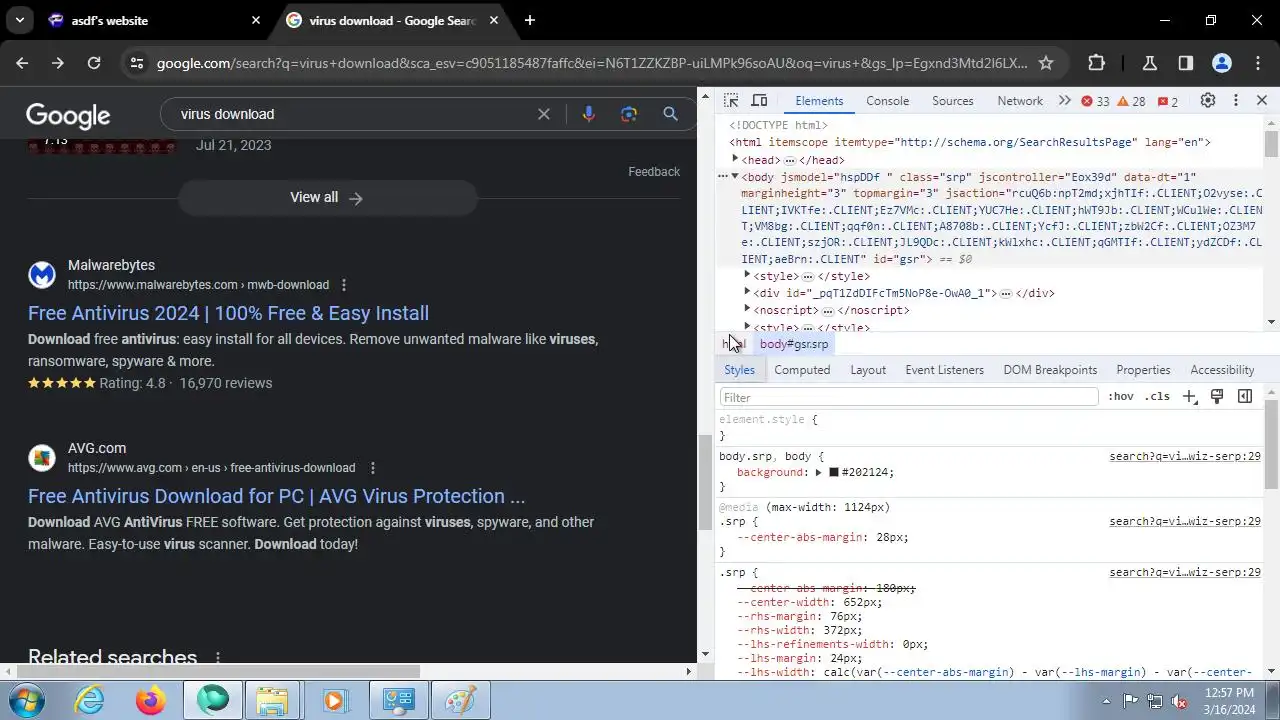Show more DevTools tabs chevron
Viewport: 1280px width, 720px height.
point(1064,101)
